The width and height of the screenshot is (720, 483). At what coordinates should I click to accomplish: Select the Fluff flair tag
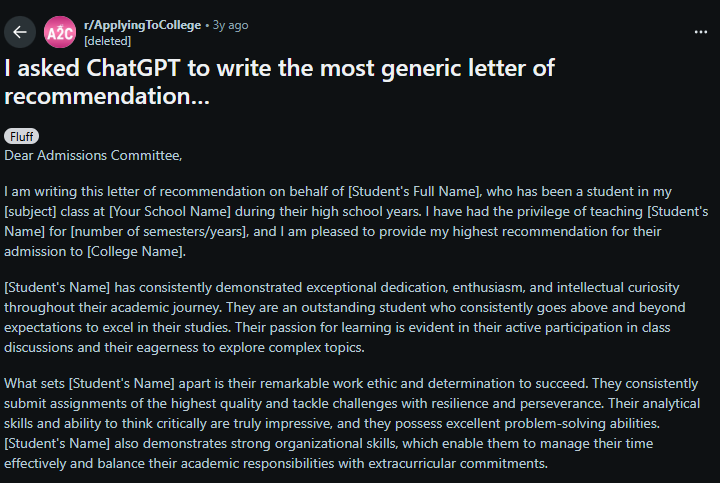coord(22,137)
